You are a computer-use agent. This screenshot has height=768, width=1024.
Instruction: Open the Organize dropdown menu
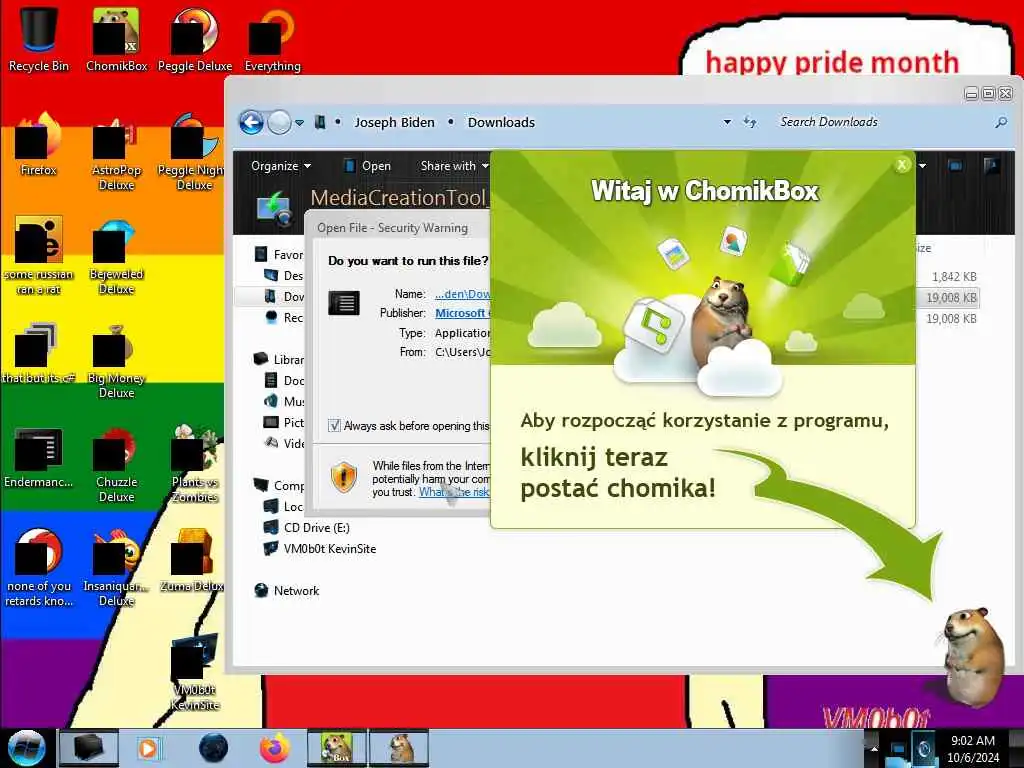(281, 166)
